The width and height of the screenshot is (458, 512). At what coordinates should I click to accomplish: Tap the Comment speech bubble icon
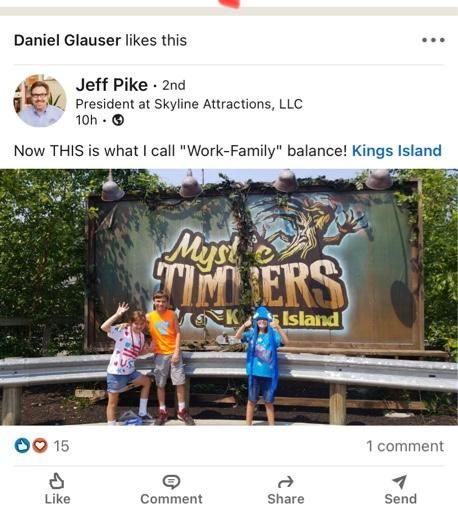(x=171, y=482)
